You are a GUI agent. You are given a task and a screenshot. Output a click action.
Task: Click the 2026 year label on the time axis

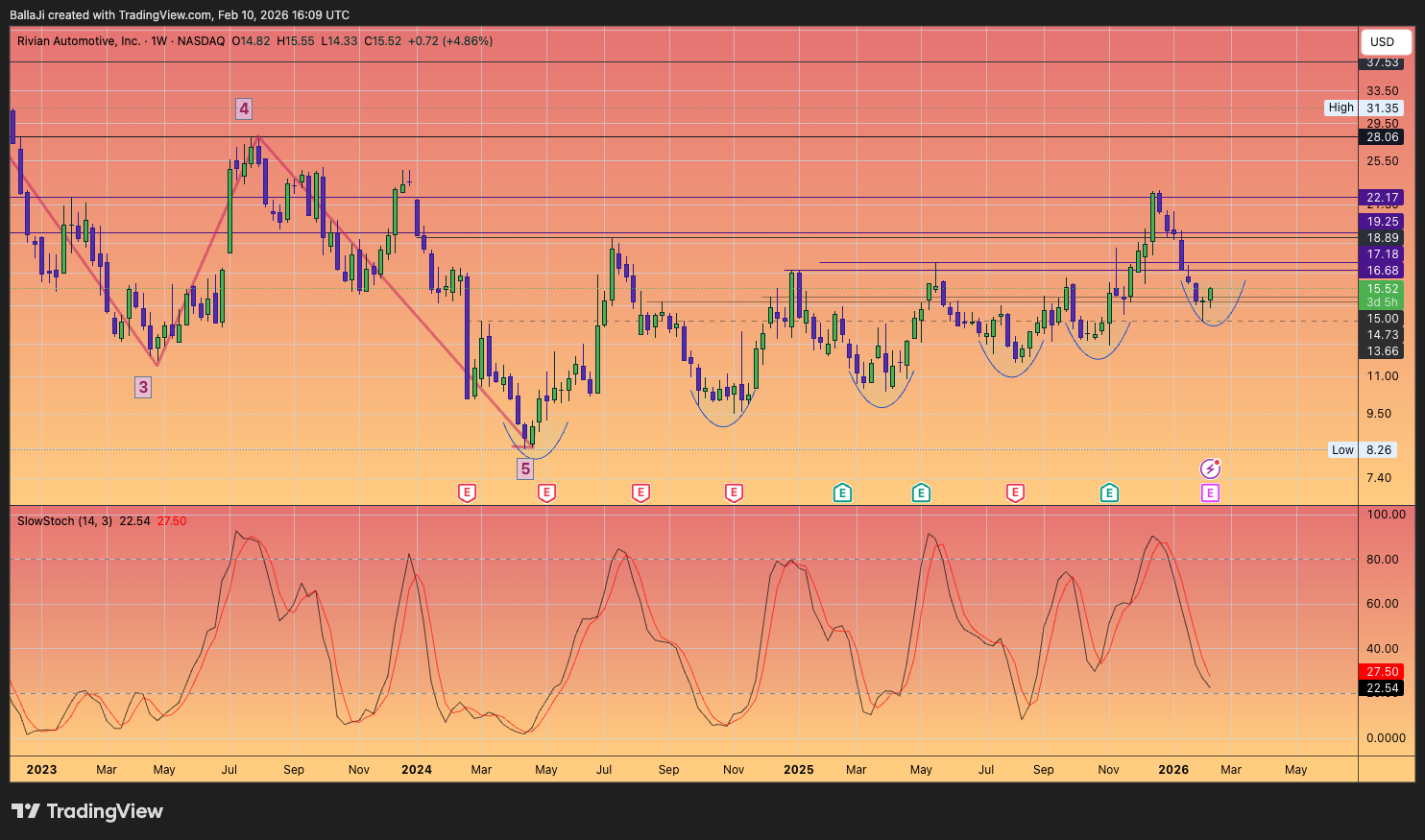[1173, 770]
